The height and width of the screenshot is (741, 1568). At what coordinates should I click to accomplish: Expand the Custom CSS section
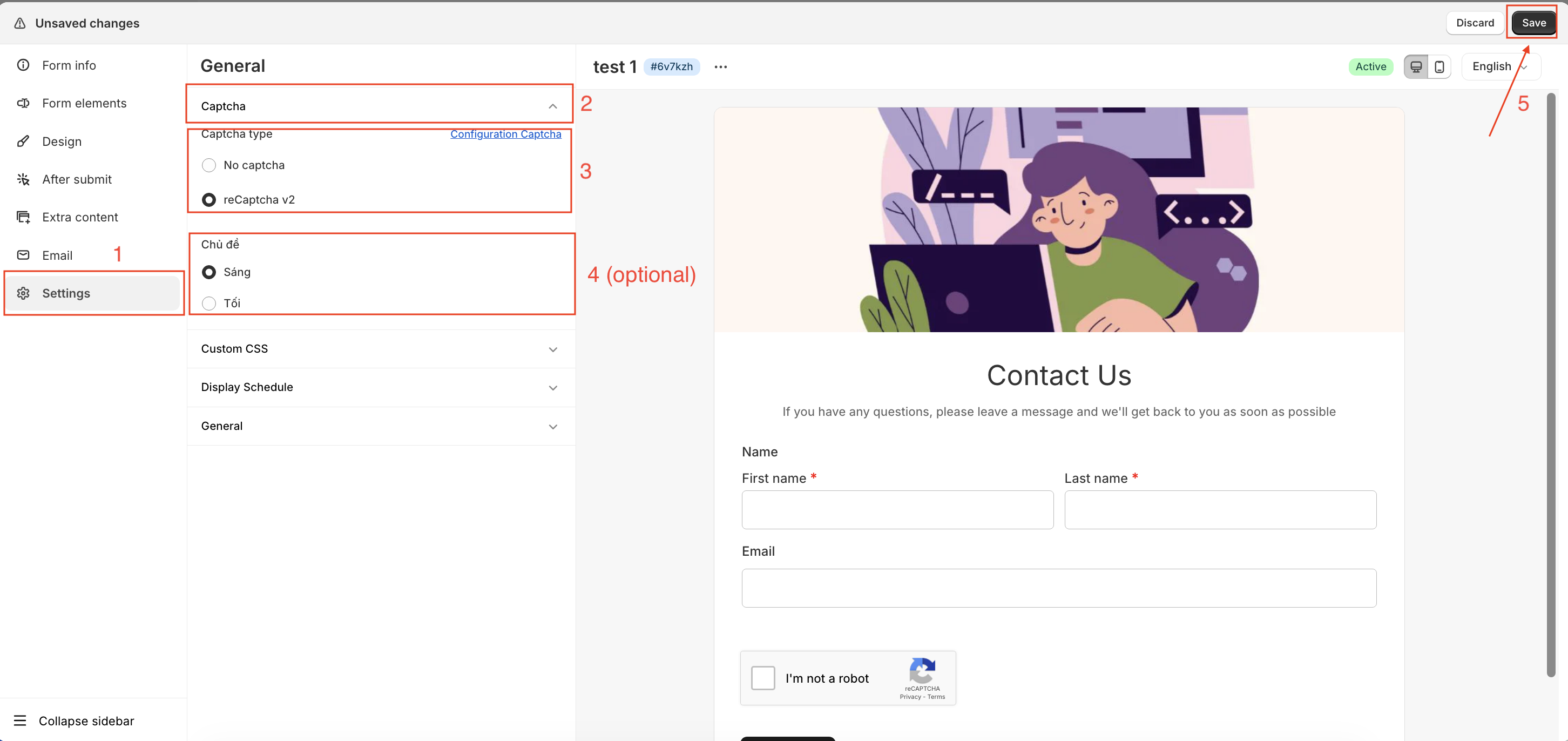coord(381,349)
